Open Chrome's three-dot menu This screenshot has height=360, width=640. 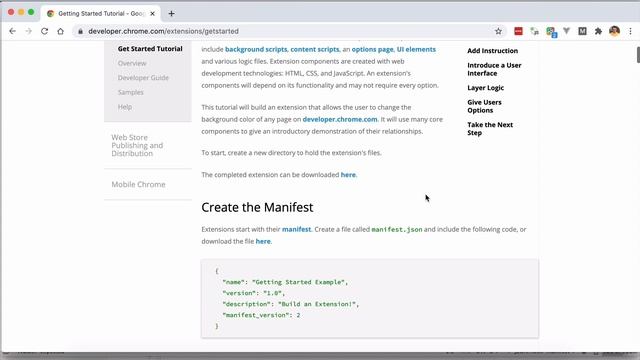coord(630,31)
